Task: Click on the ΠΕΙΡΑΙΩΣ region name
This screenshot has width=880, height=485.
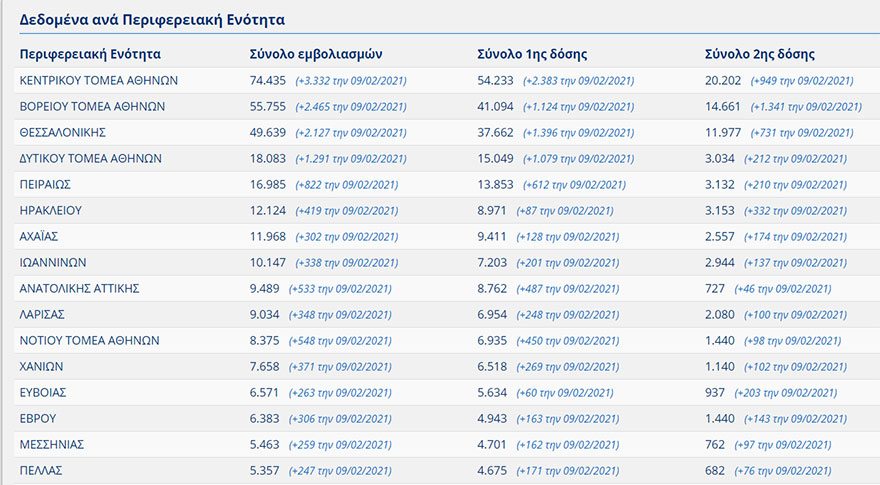Action: tap(45, 185)
